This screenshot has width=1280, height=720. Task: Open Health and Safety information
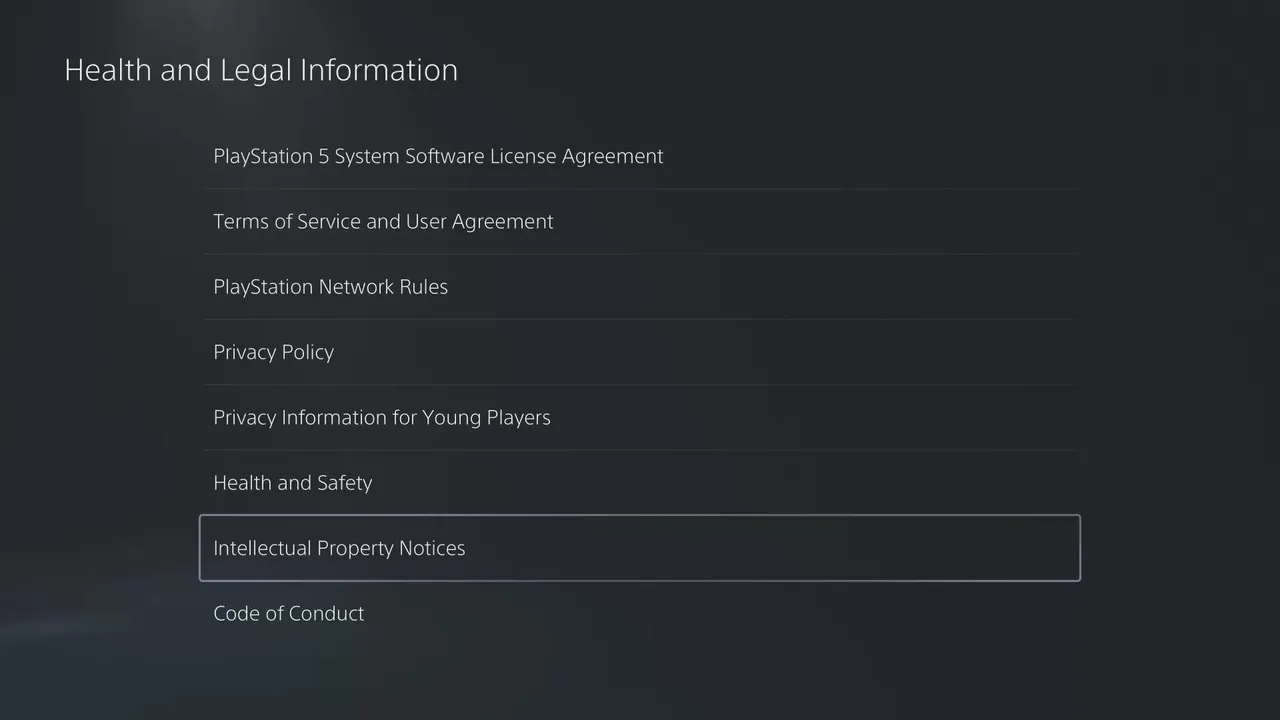pos(640,483)
